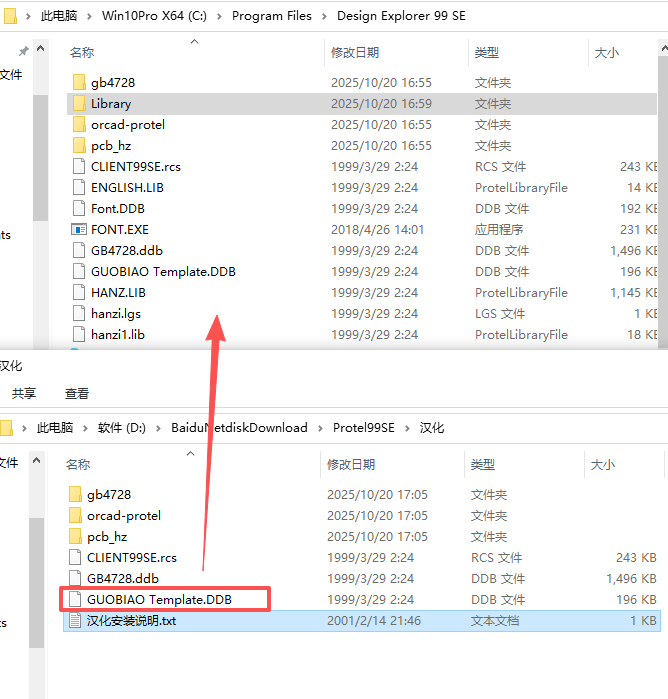Click the FONT.EXE application icon
This screenshot has height=699, width=668.
tap(79, 230)
